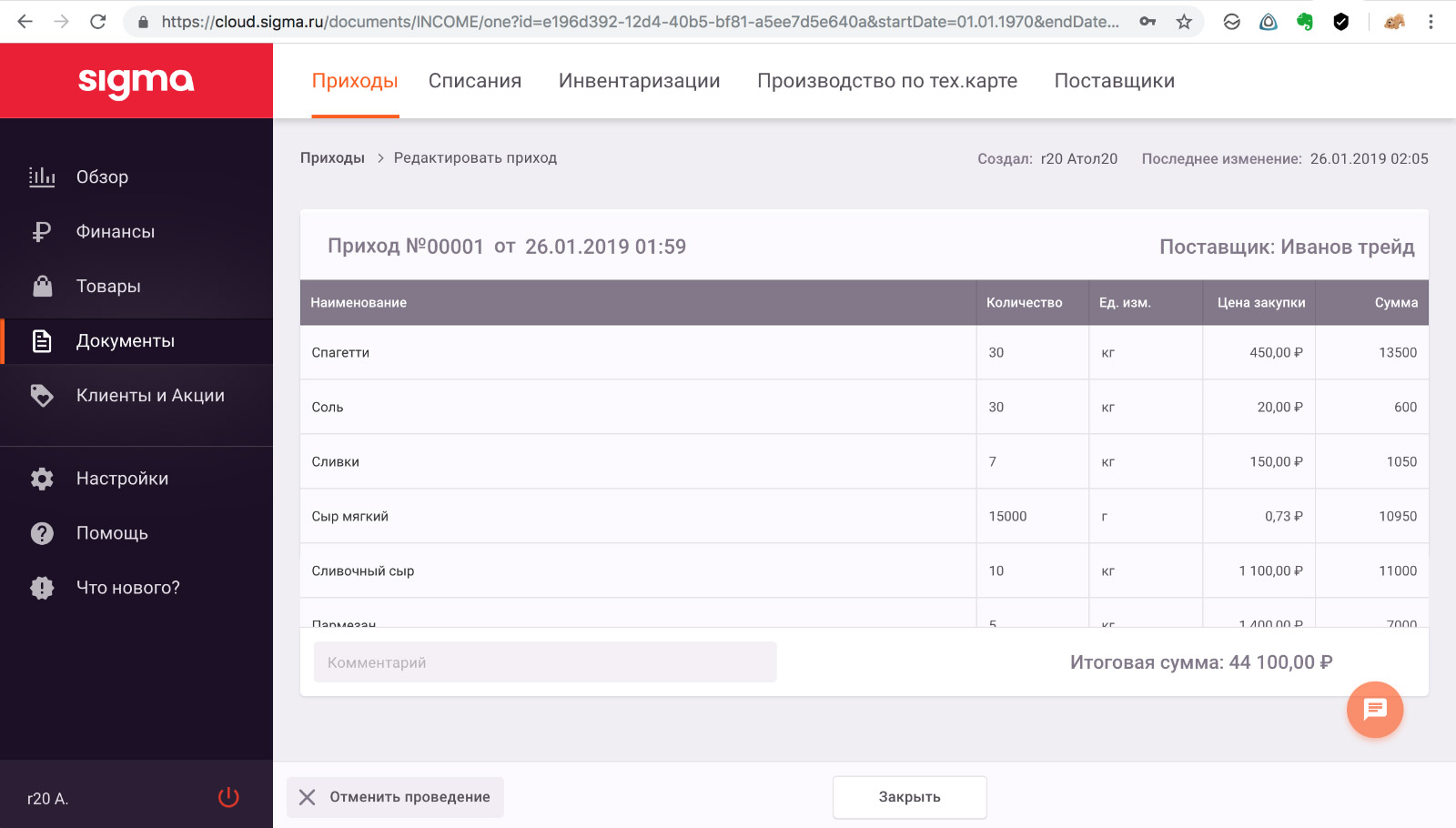Switch to Приходы tab
Viewport: 1456px width, 828px height.
(x=355, y=81)
